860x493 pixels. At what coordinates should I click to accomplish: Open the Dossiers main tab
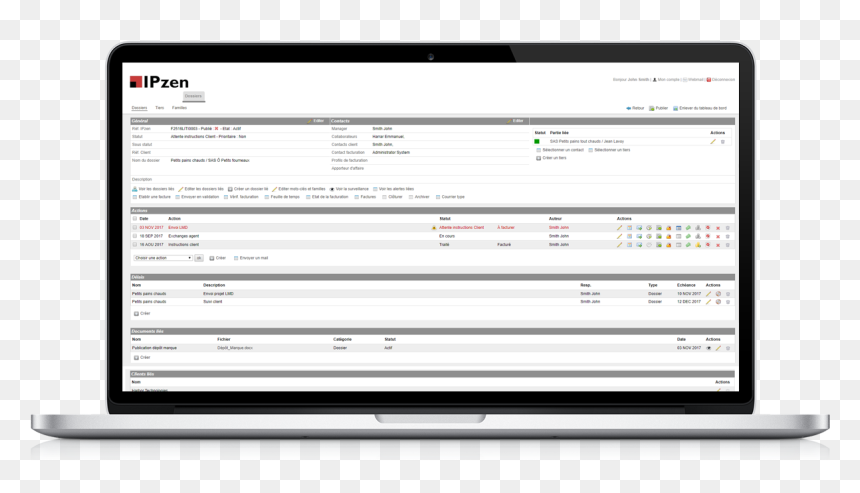(193, 96)
